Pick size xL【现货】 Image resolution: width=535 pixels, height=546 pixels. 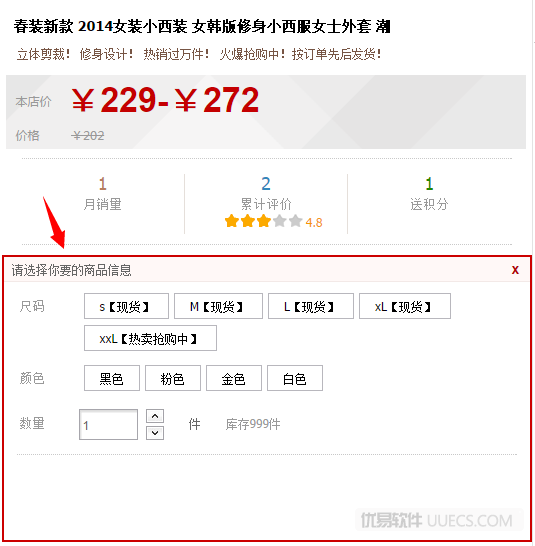tap(405, 306)
